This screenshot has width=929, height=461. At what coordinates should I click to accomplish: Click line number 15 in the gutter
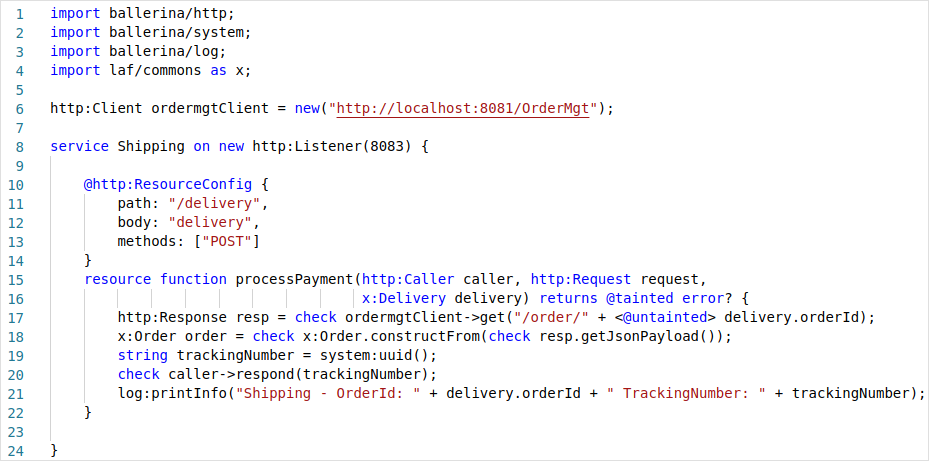click(16, 279)
